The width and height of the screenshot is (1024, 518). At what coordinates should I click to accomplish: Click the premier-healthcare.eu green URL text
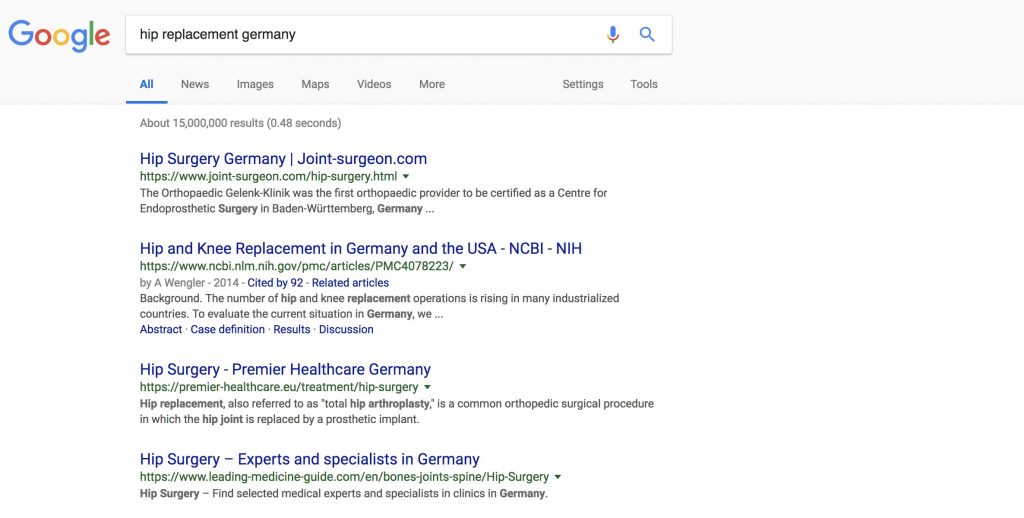(x=279, y=387)
